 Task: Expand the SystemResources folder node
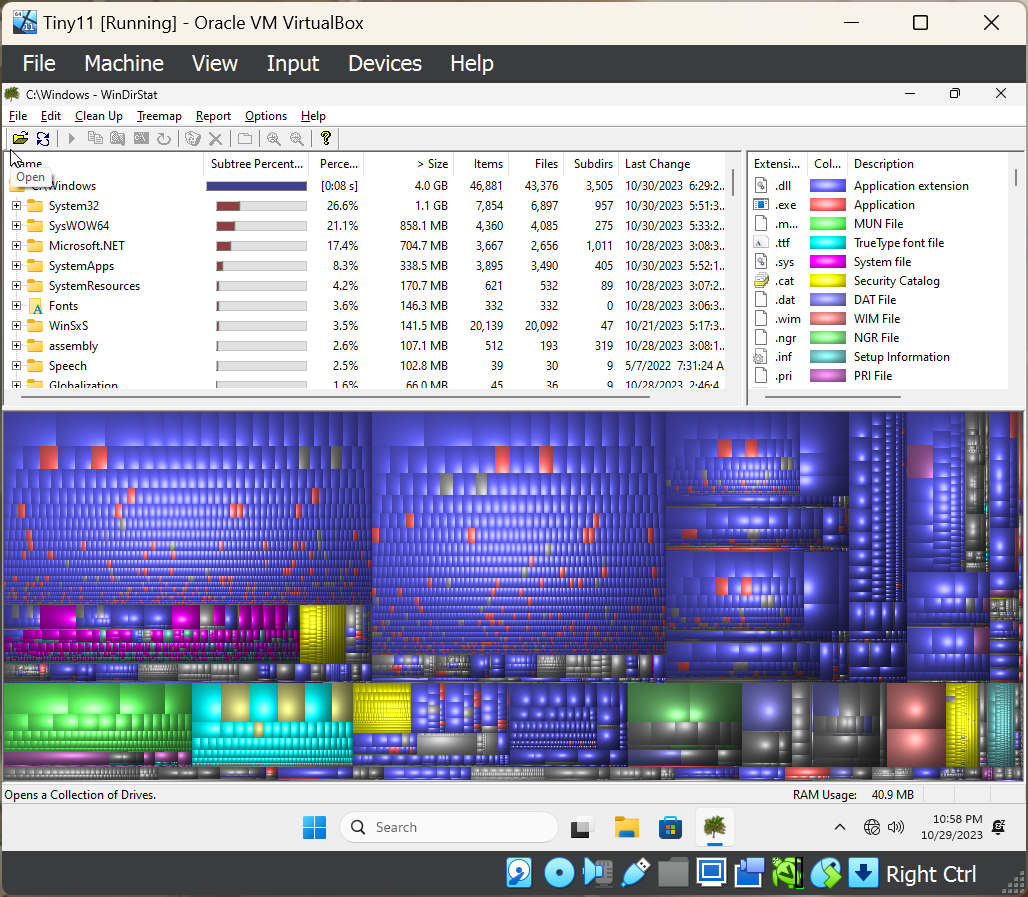click(x=16, y=286)
